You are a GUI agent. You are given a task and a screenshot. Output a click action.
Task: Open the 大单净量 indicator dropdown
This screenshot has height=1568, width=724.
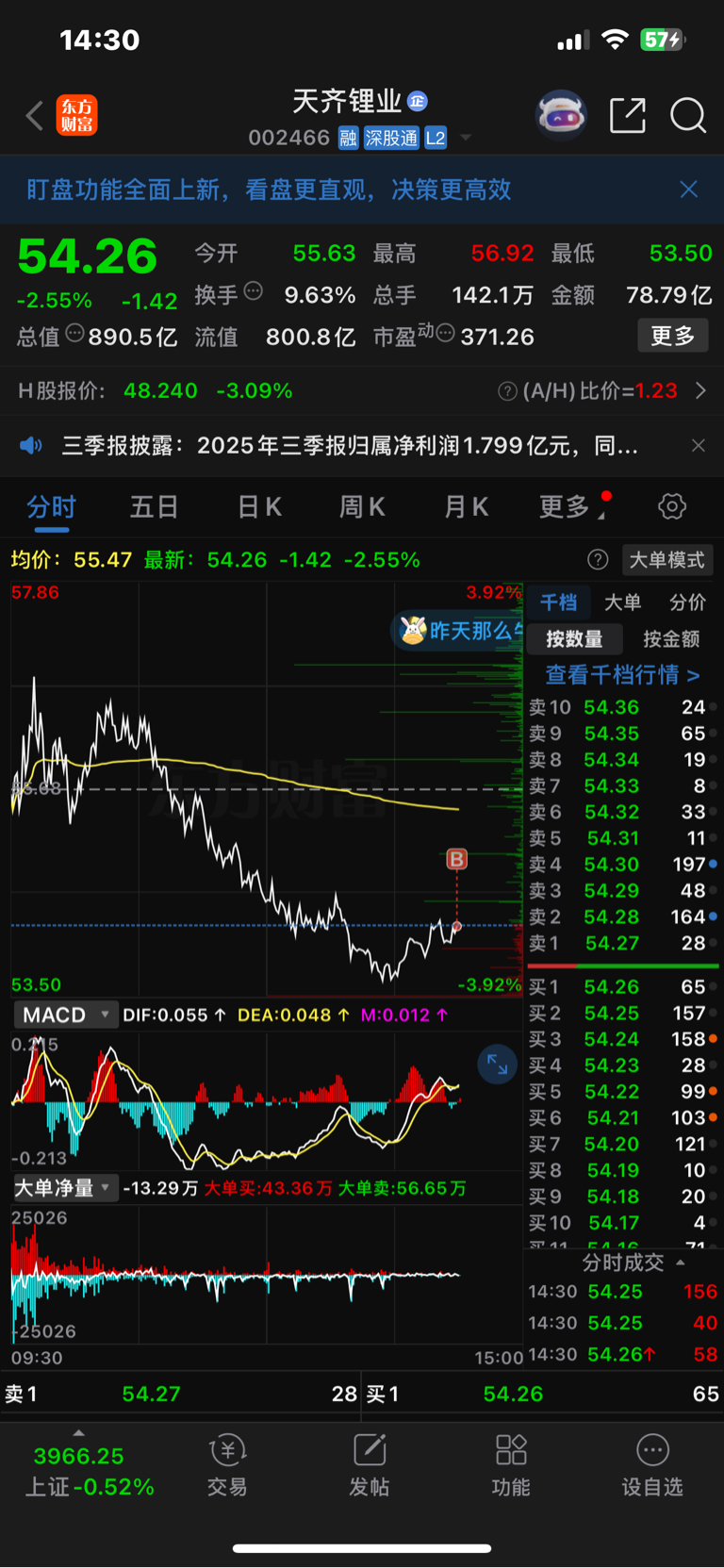click(65, 1188)
